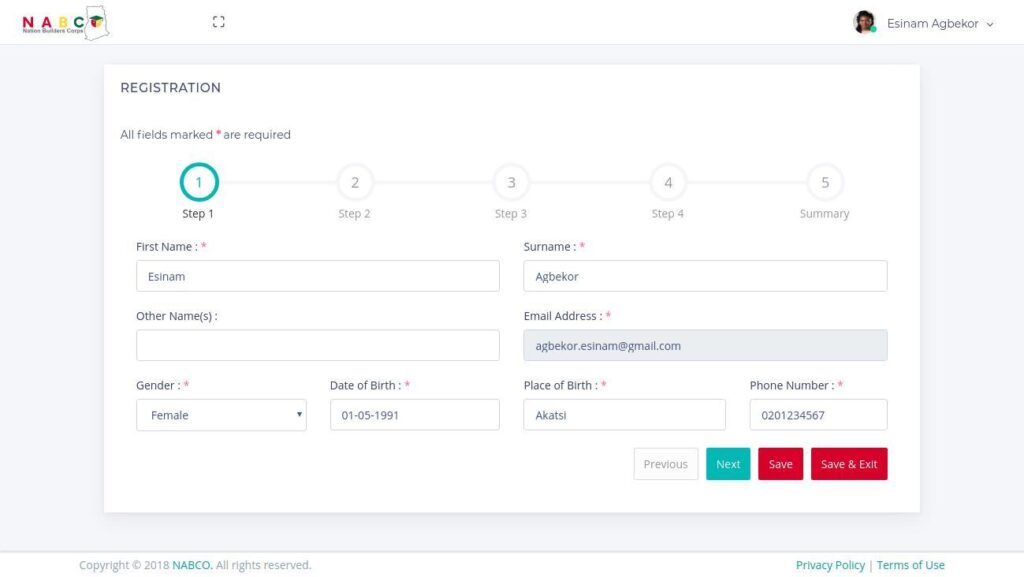Focus the Surname text field

705,276
